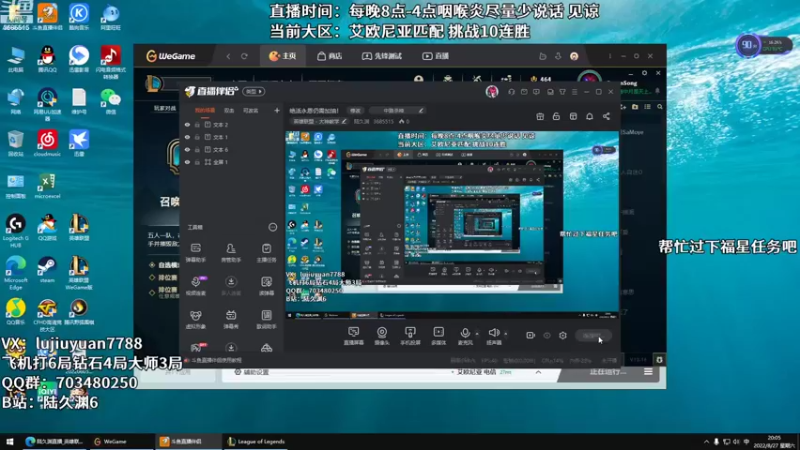800x450 pixels.
Task: Switch to WeGame 先锋测试 tab
Action: [382, 56]
